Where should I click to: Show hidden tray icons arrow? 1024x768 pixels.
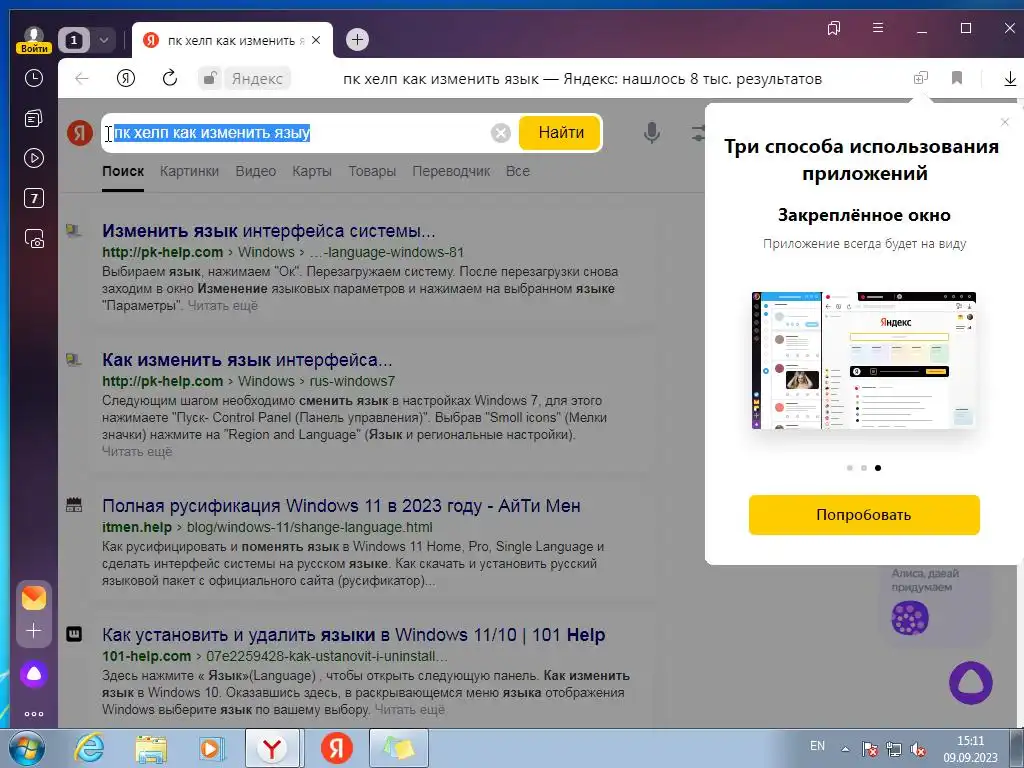tap(845, 749)
